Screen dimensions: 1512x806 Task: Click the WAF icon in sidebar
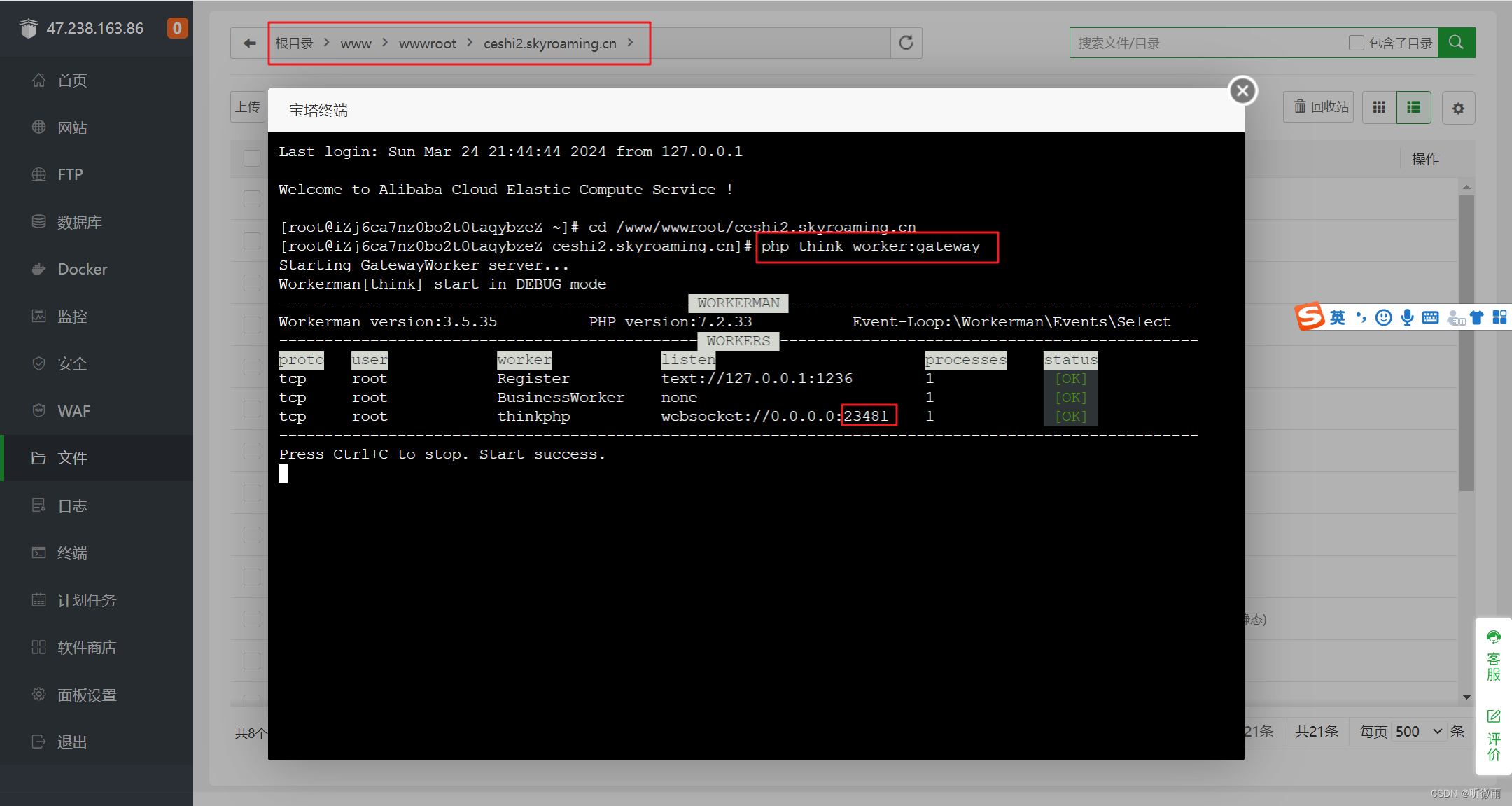[39, 411]
